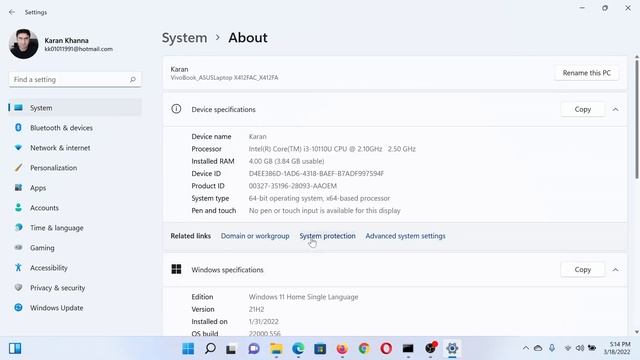Collapse the Device specifications section
This screenshot has height=360, width=640.
(x=616, y=109)
